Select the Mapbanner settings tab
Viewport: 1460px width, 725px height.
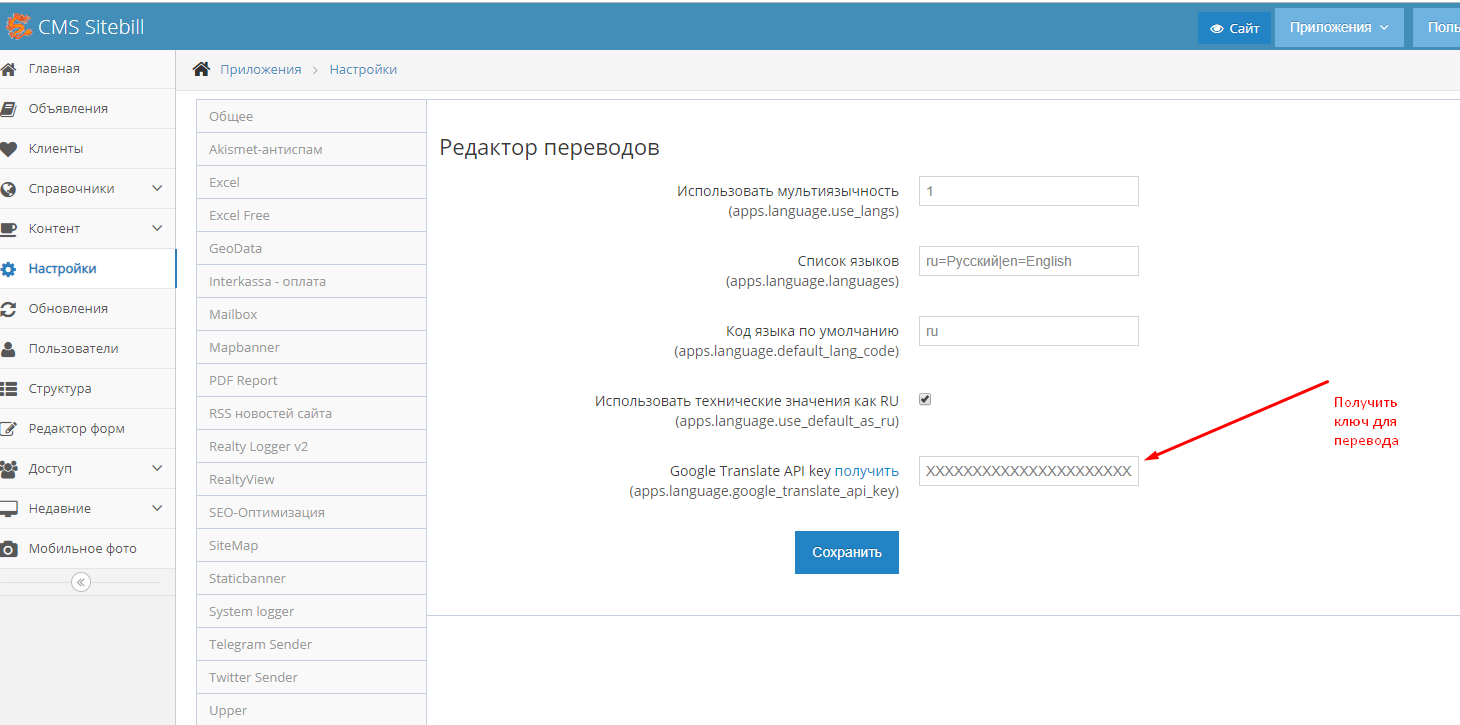pyautogui.click(x=311, y=347)
